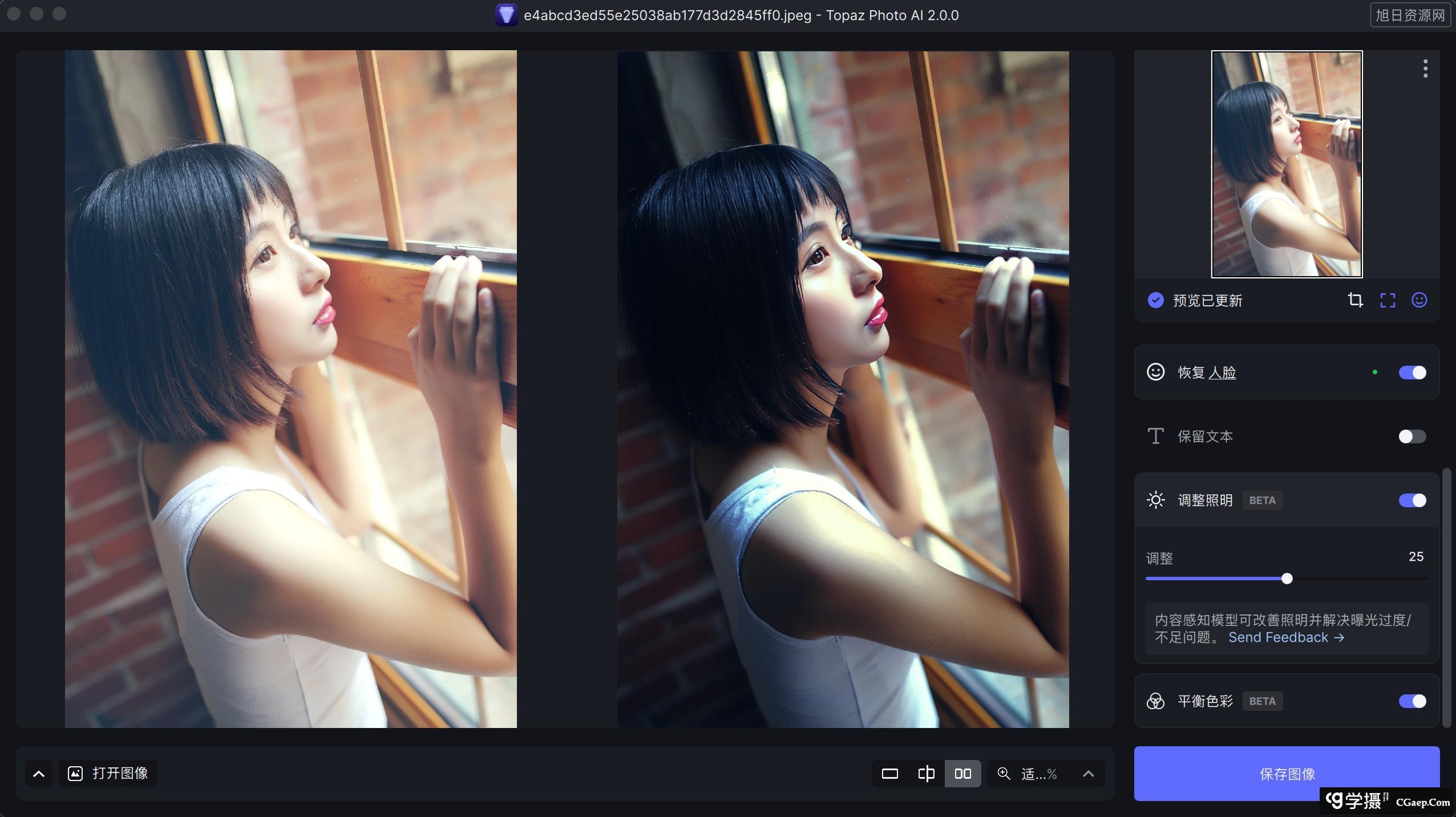Expand the bottom-left image tray chevron
The width and height of the screenshot is (1456, 817).
click(x=39, y=774)
